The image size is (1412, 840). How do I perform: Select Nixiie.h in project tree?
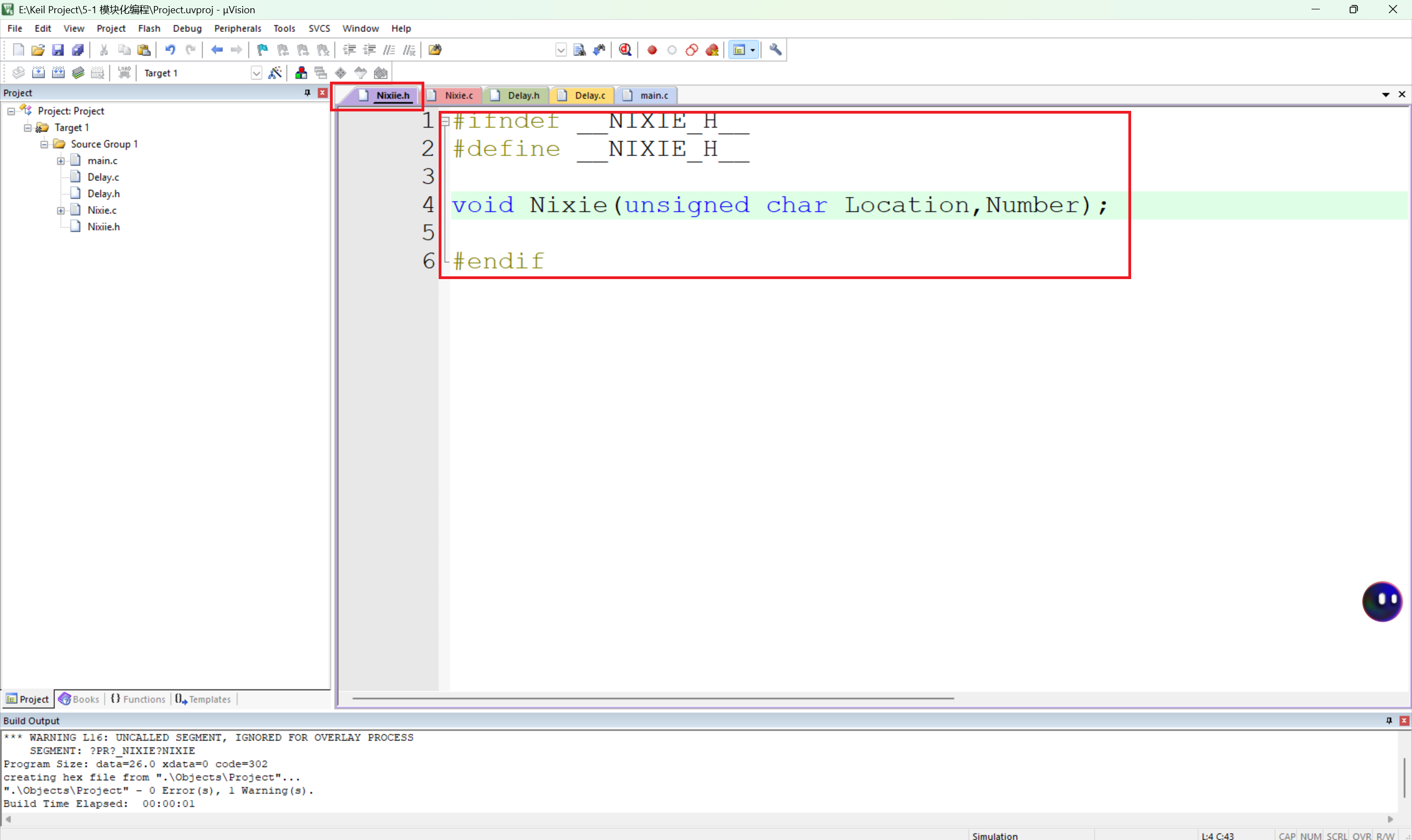pyautogui.click(x=103, y=227)
